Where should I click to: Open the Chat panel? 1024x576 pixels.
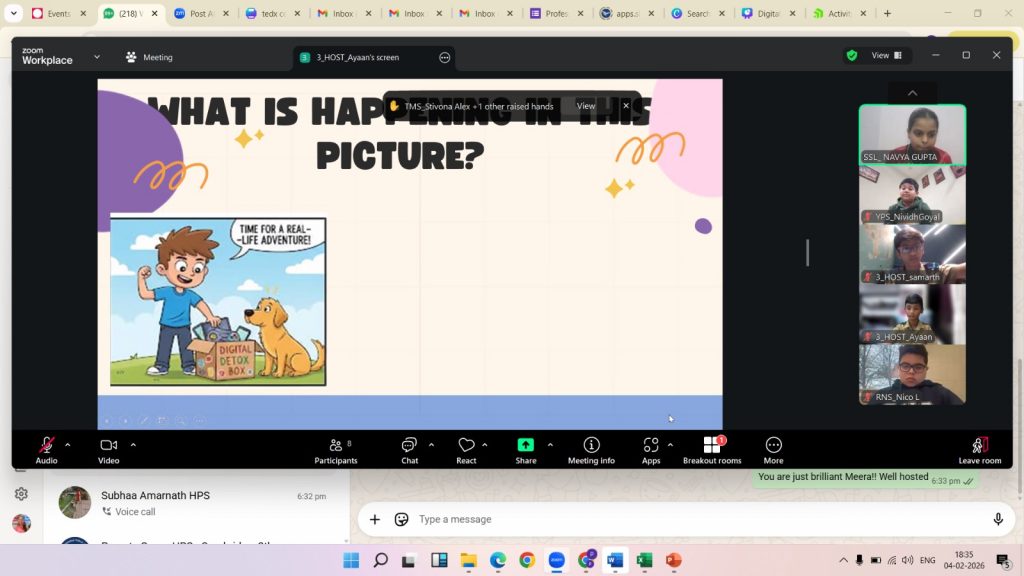point(409,449)
